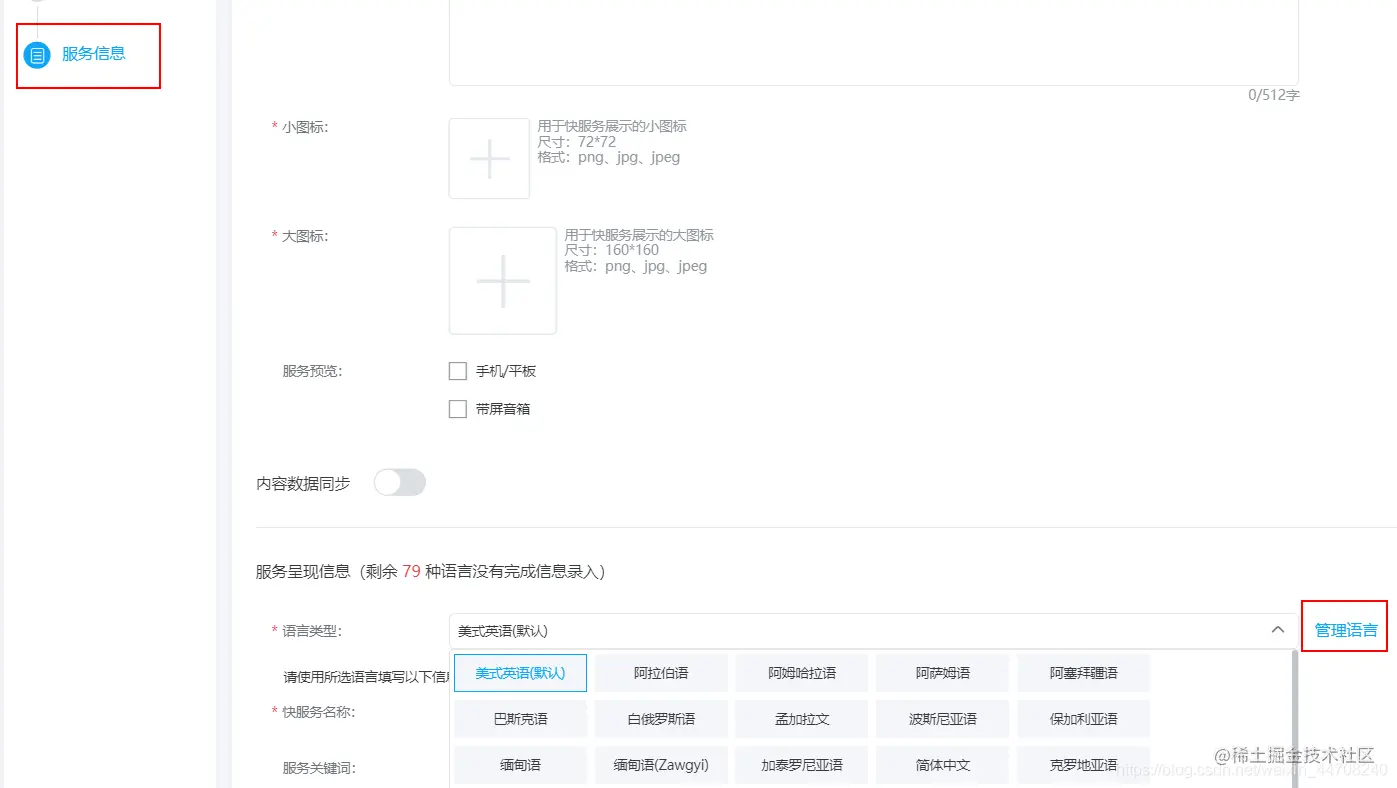Click the description text area above 0/512字

(873, 40)
